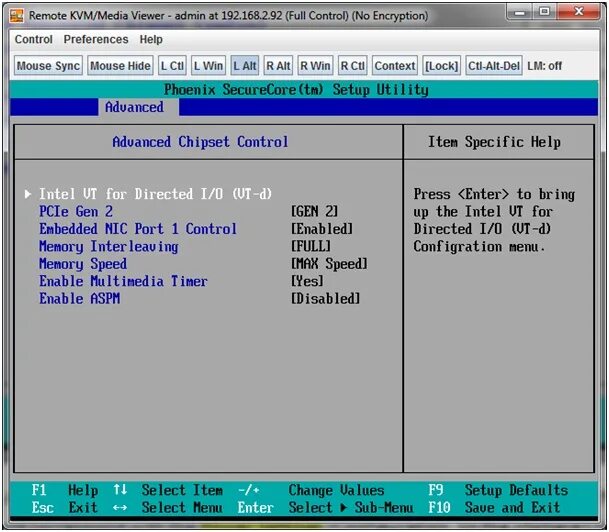Image resolution: width=609 pixels, height=532 pixels.
Task: Change the ASPM [Disabled] value
Action: (x=325, y=299)
